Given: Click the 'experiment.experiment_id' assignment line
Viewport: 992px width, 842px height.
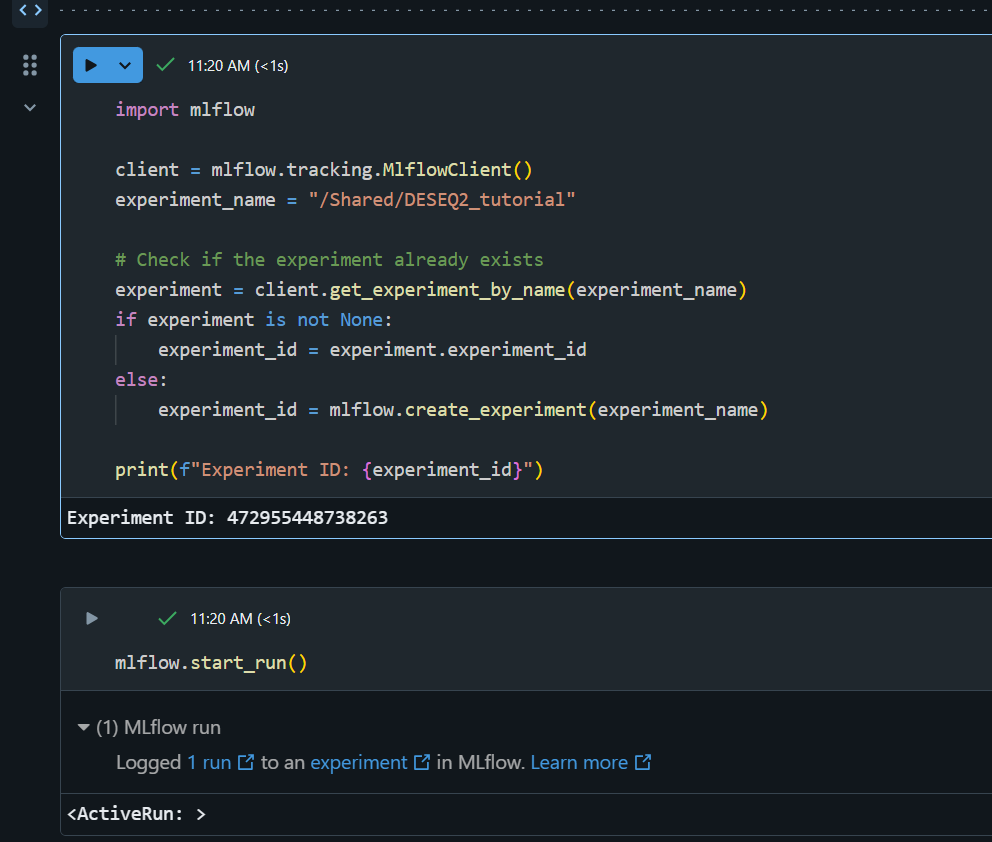Looking at the screenshot, I should click(372, 350).
